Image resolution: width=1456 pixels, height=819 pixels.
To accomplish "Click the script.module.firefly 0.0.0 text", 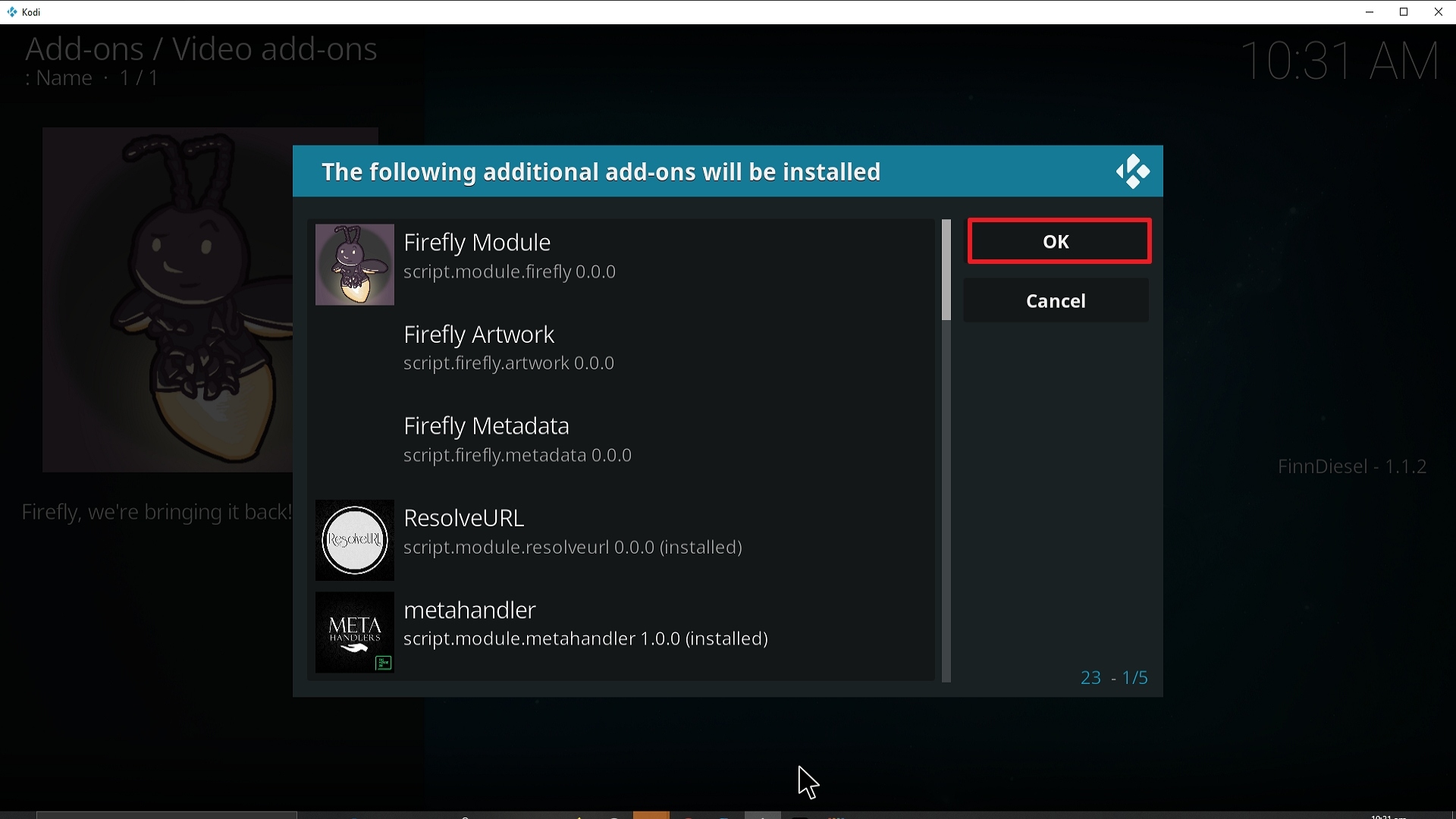I will pos(510,272).
